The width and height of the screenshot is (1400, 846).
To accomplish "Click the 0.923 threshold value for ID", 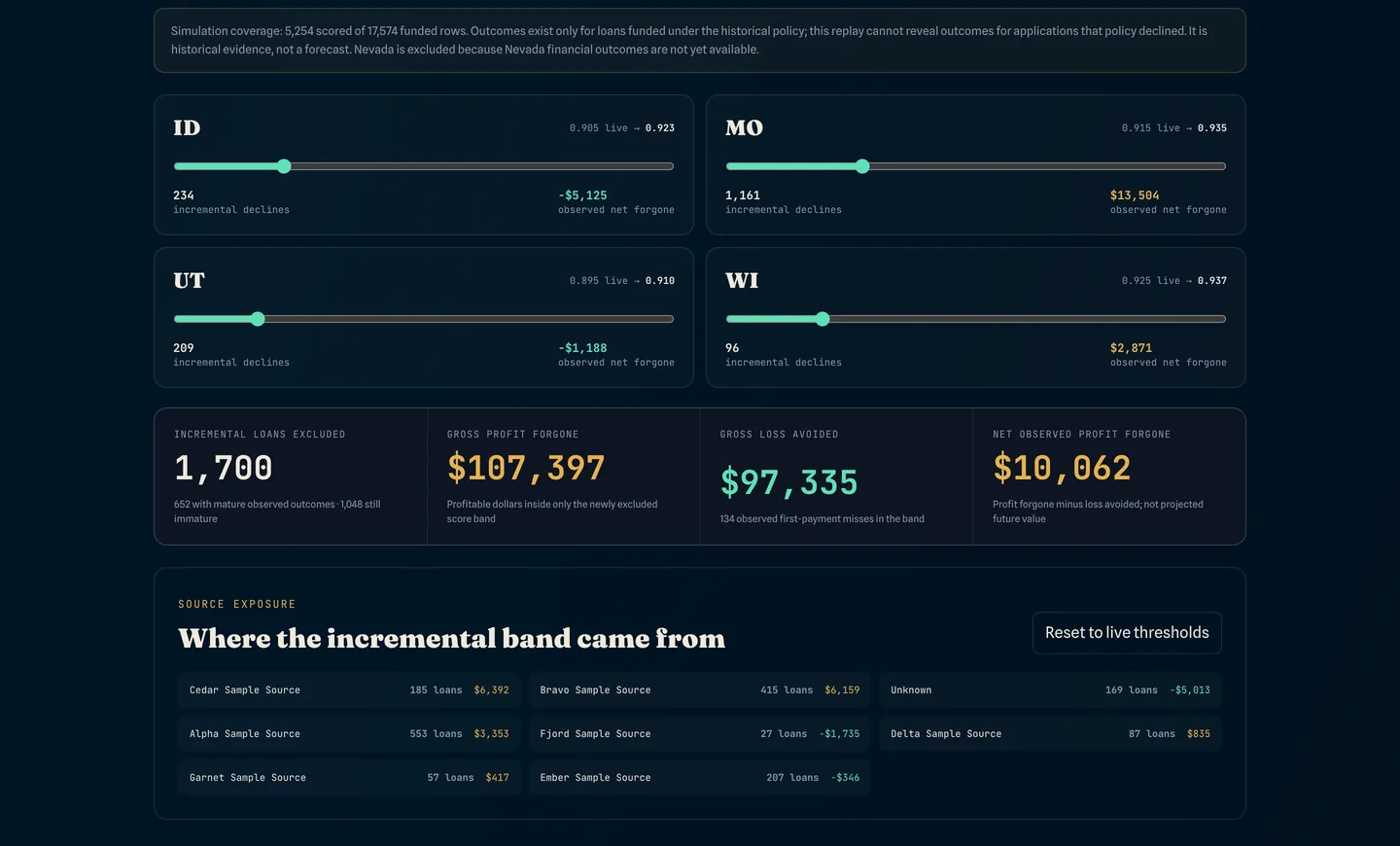I will (x=660, y=128).
